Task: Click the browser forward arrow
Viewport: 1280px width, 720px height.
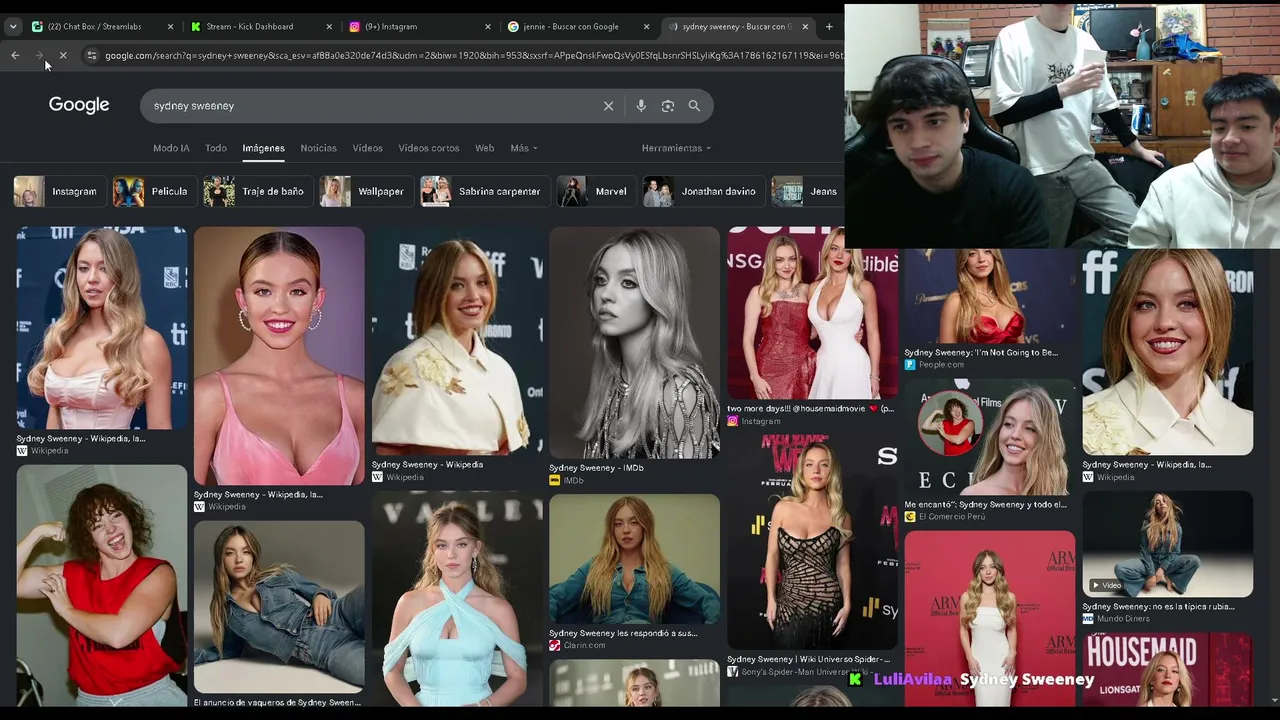Action: pyautogui.click(x=39, y=55)
